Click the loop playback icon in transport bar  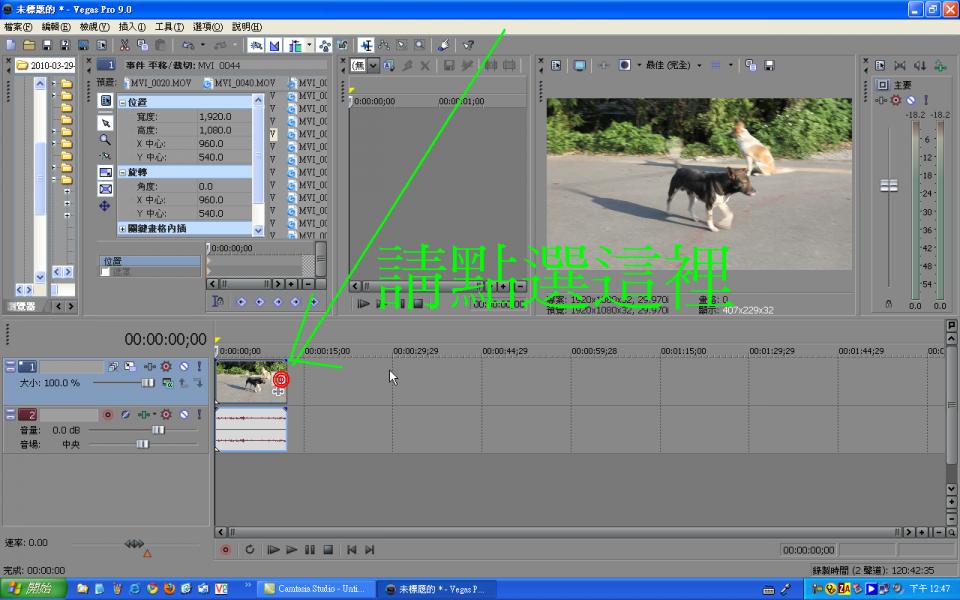[249, 549]
